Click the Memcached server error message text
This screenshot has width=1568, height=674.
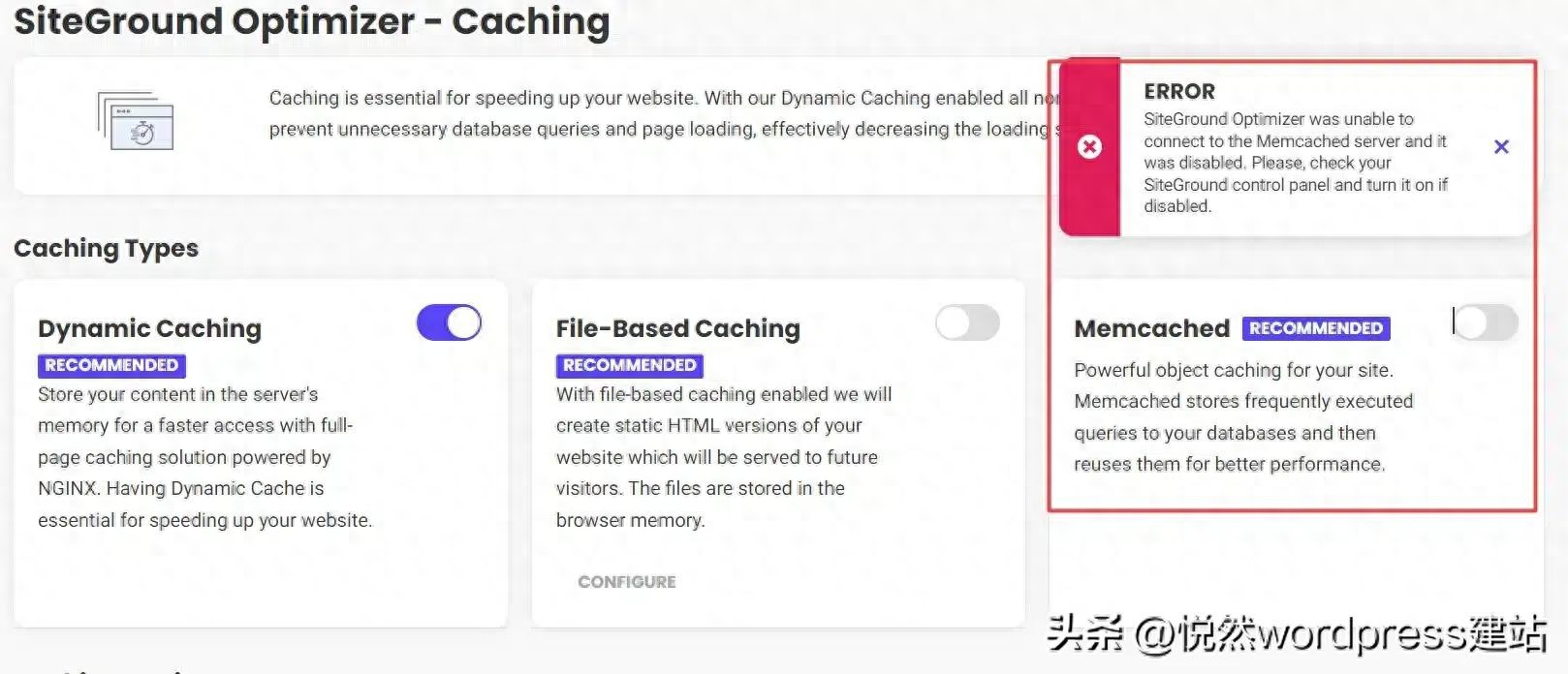(1294, 162)
